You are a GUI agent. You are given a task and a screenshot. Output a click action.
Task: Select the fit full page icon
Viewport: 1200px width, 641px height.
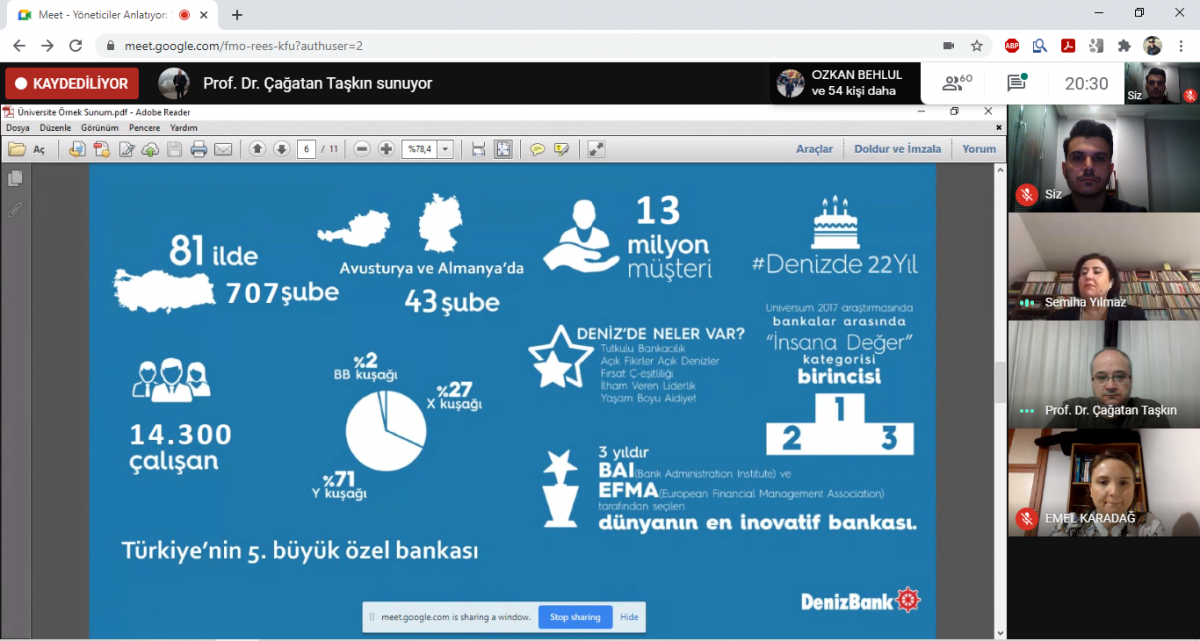pos(503,149)
